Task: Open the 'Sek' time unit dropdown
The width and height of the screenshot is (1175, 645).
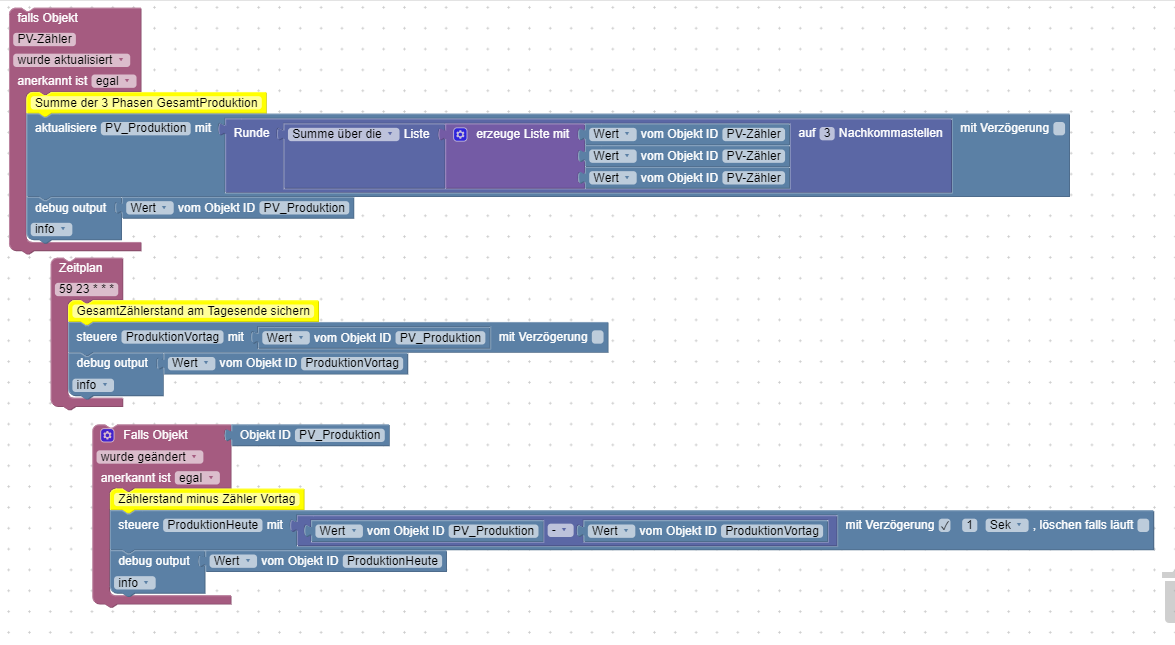Action: [x=1006, y=525]
